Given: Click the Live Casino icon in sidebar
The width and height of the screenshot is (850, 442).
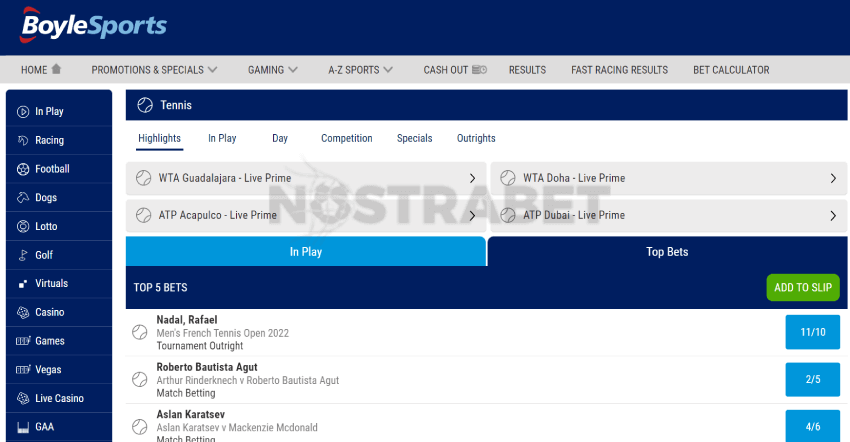Looking at the screenshot, I should coord(23,398).
